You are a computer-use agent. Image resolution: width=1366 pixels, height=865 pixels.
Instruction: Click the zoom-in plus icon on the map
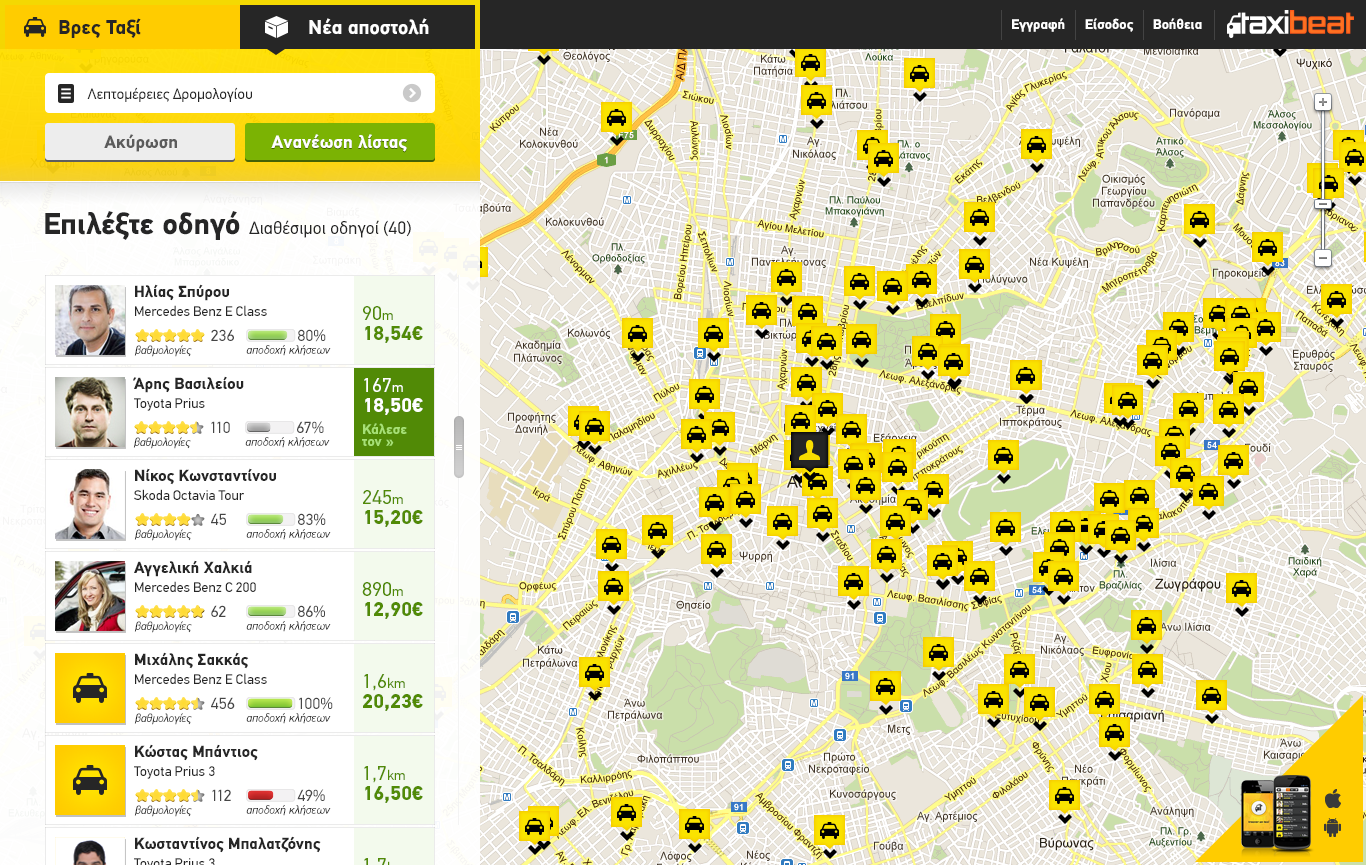(1323, 101)
